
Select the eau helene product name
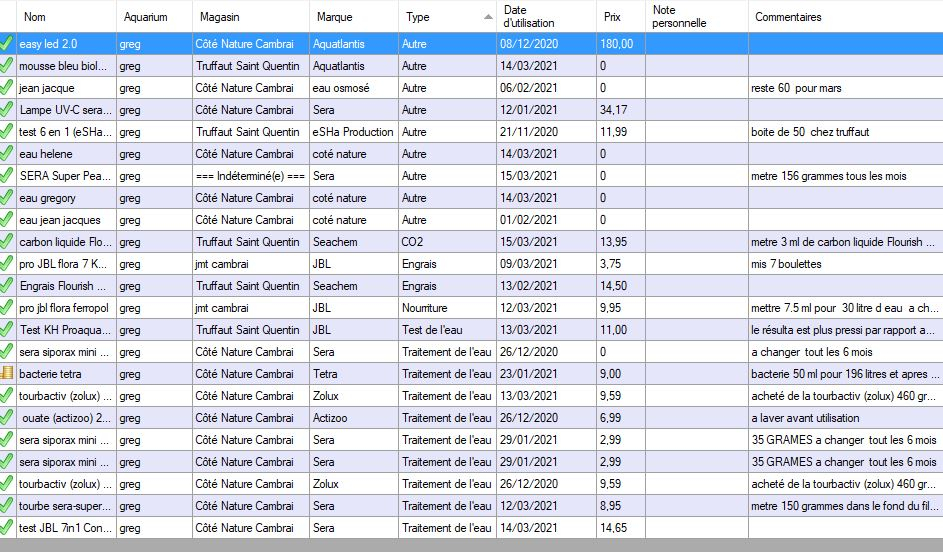pos(46,154)
